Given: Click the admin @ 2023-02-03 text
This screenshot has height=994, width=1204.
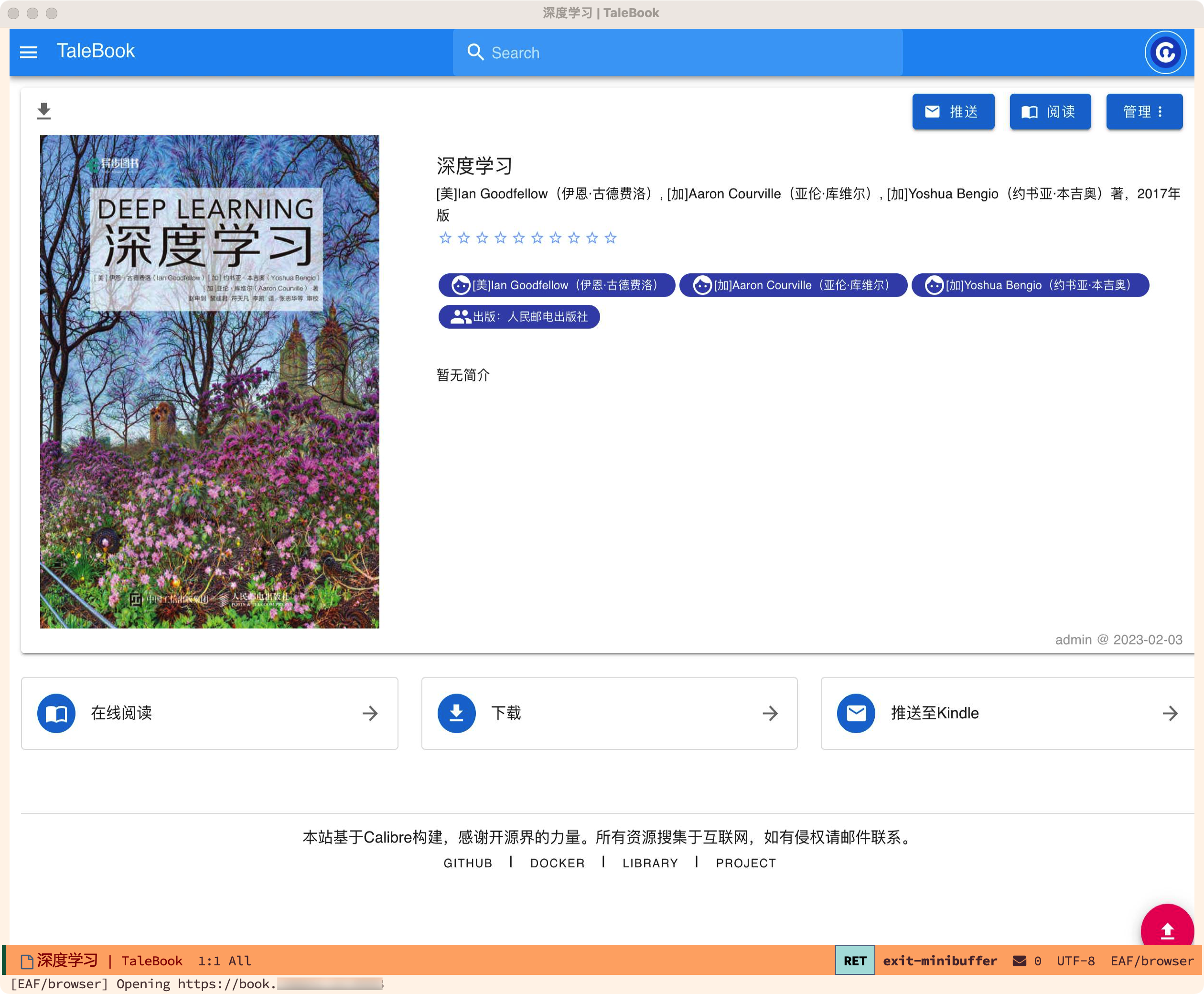Looking at the screenshot, I should point(1118,639).
